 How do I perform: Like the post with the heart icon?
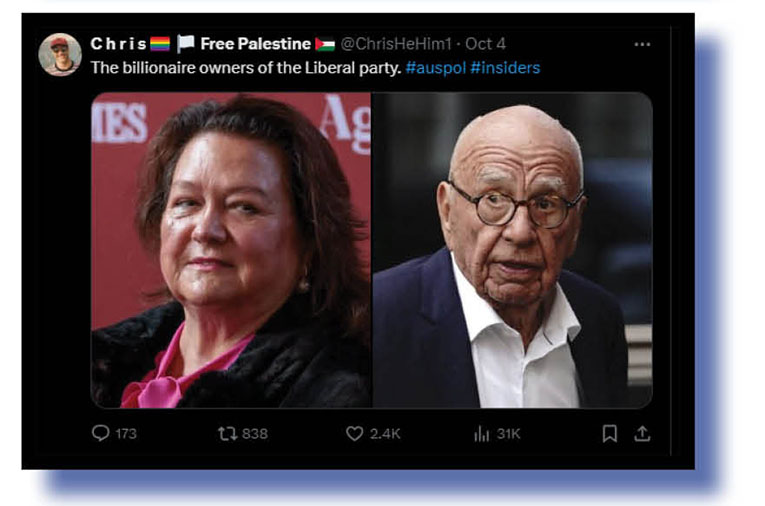355,433
